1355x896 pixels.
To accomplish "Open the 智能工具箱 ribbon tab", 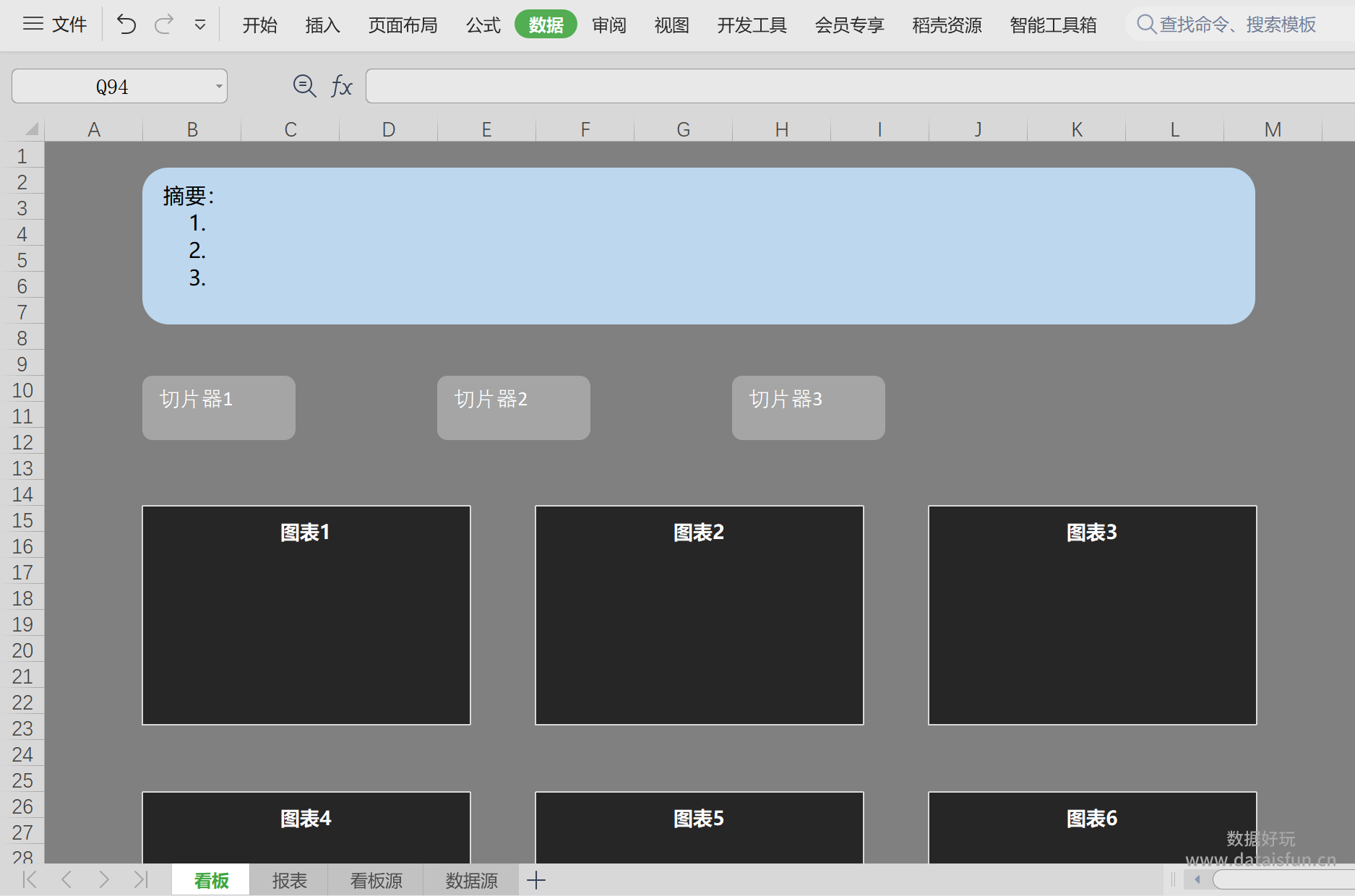I will click(x=1053, y=25).
